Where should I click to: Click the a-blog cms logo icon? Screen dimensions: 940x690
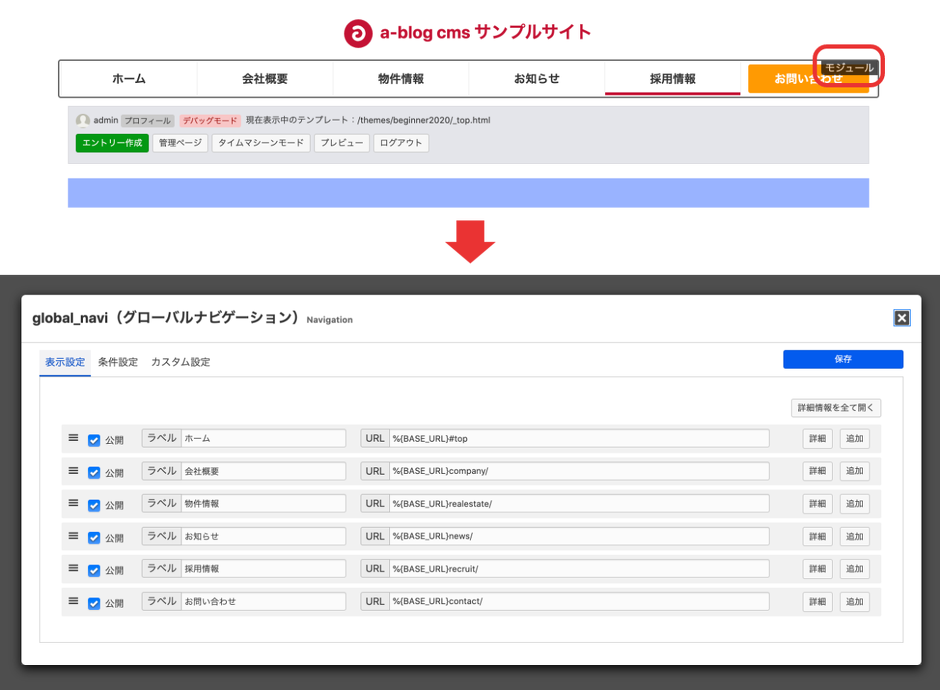[358, 33]
